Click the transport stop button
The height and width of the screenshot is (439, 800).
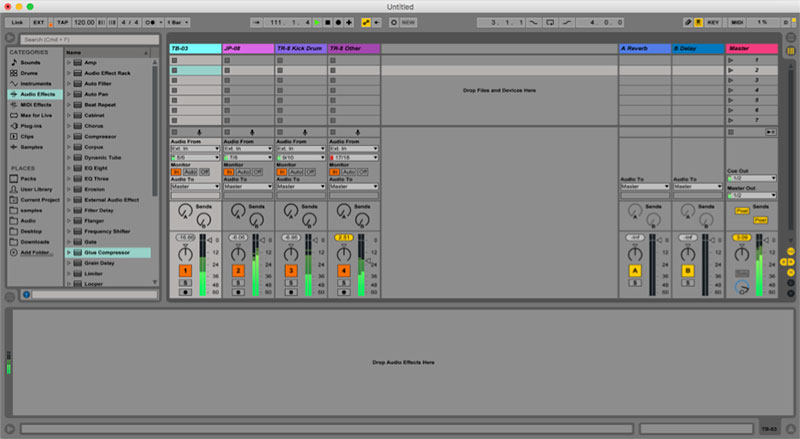pos(328,22)
